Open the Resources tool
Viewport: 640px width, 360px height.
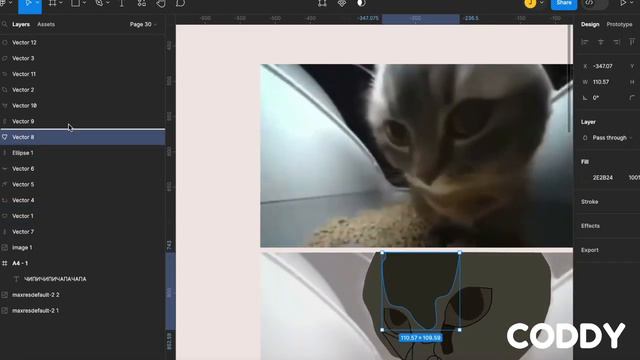coord(142,3)
